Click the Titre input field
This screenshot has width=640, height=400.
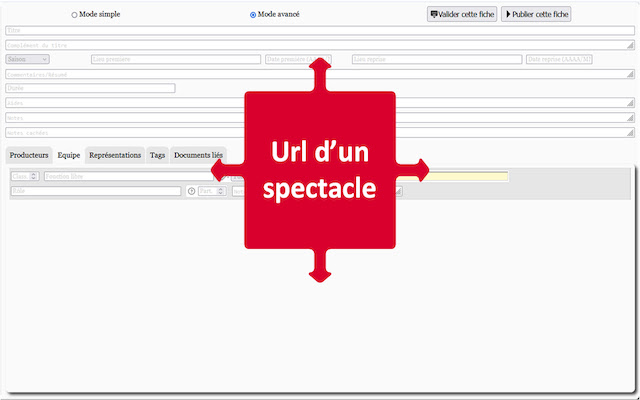pos(320,31)
